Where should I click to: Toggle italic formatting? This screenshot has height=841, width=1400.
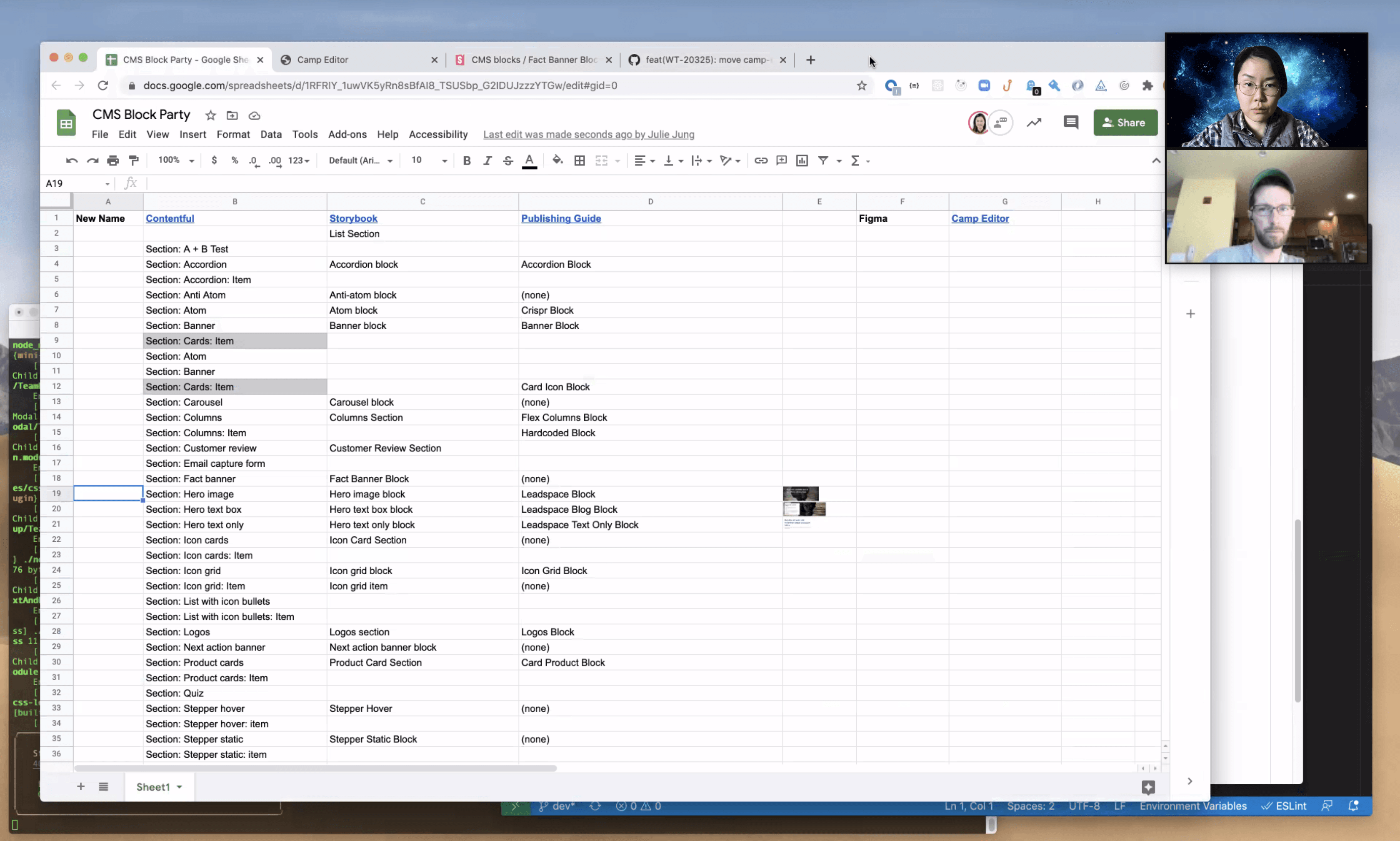click(487, 160)
